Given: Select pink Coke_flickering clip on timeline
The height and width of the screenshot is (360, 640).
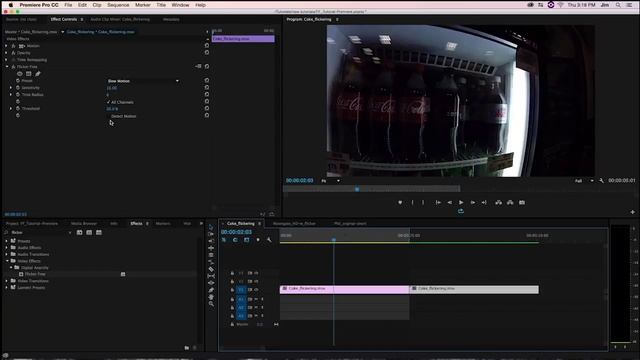Looking at the screenshot, I should point(344,289).
